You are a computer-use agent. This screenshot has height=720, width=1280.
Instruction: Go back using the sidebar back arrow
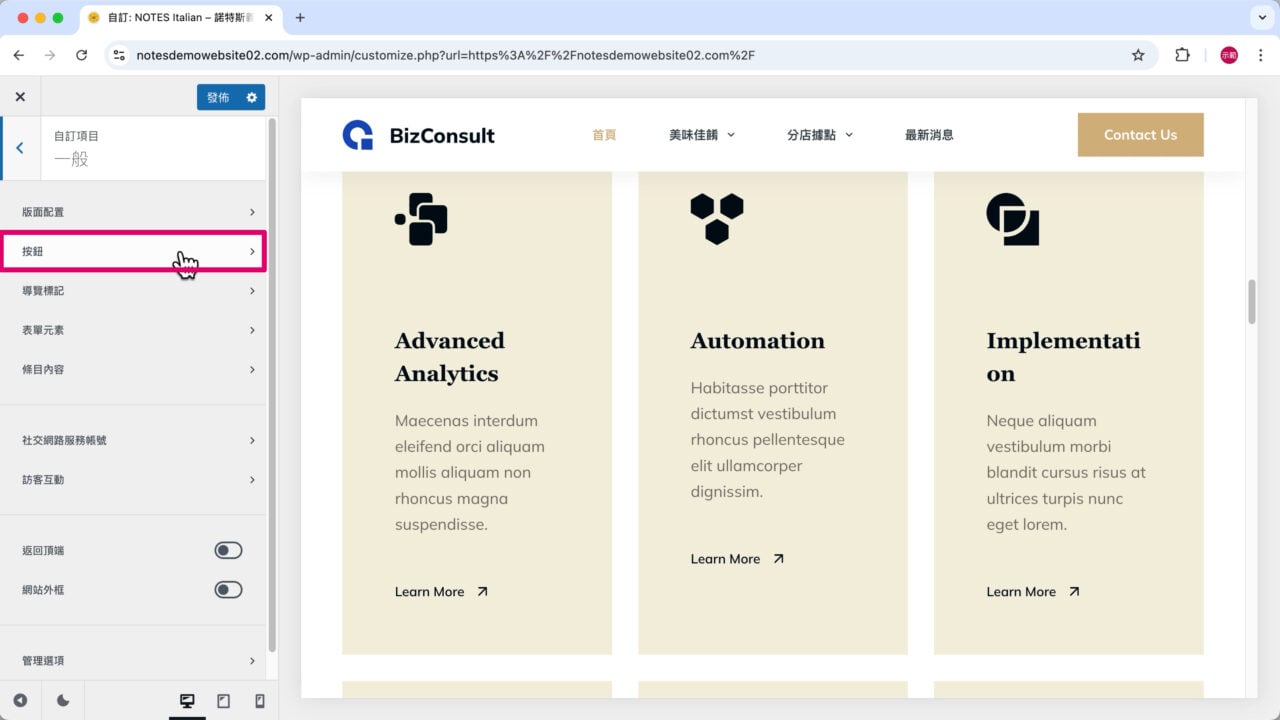point(20,148)
